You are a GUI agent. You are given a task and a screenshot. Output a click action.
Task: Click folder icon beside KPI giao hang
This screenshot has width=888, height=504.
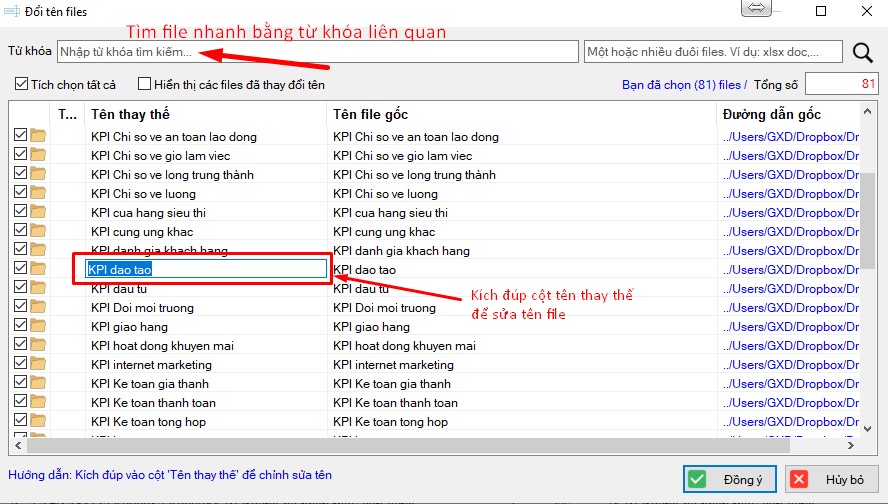point(38,326)
